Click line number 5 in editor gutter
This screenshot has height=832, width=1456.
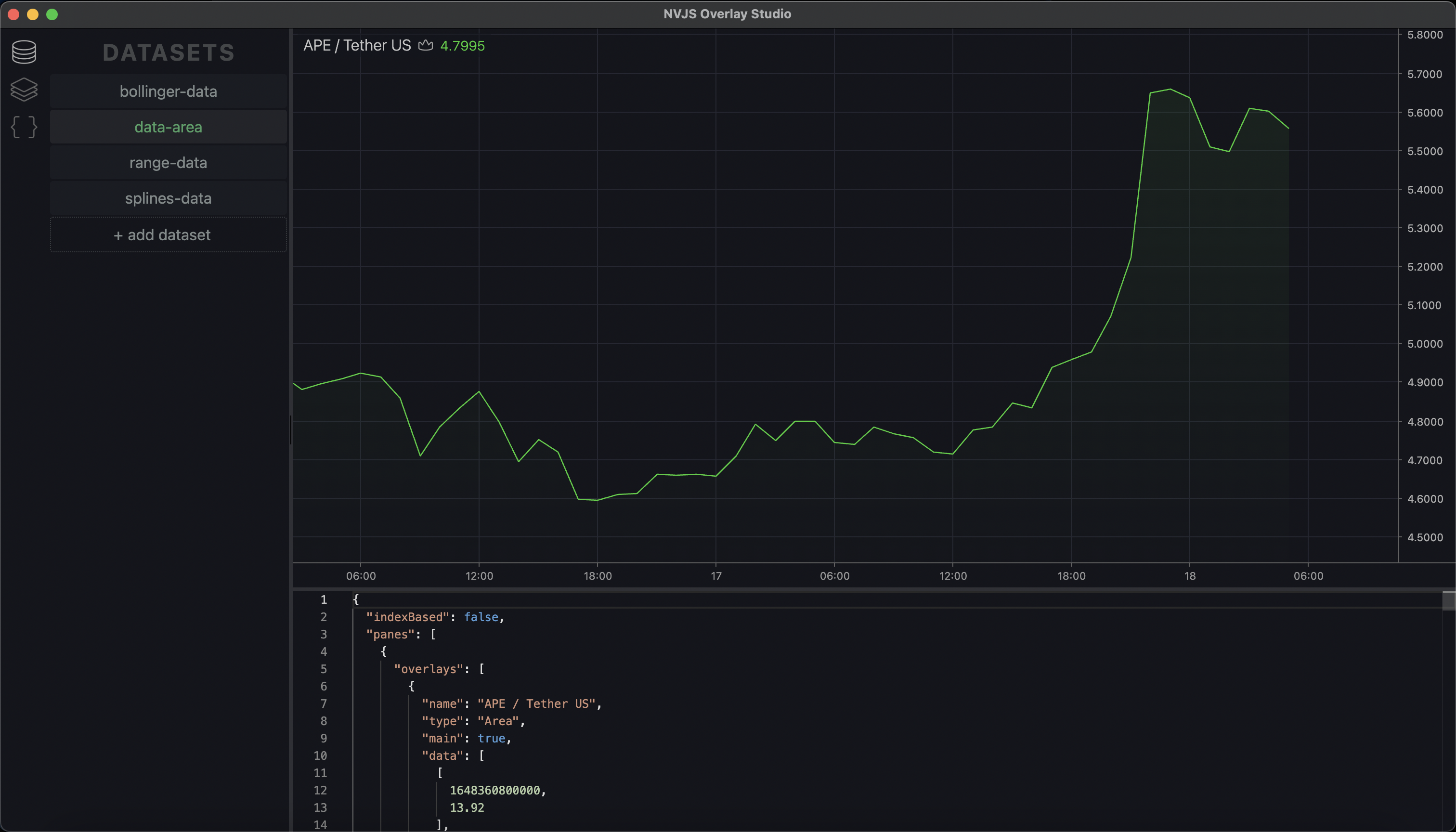tap(324, 669)
